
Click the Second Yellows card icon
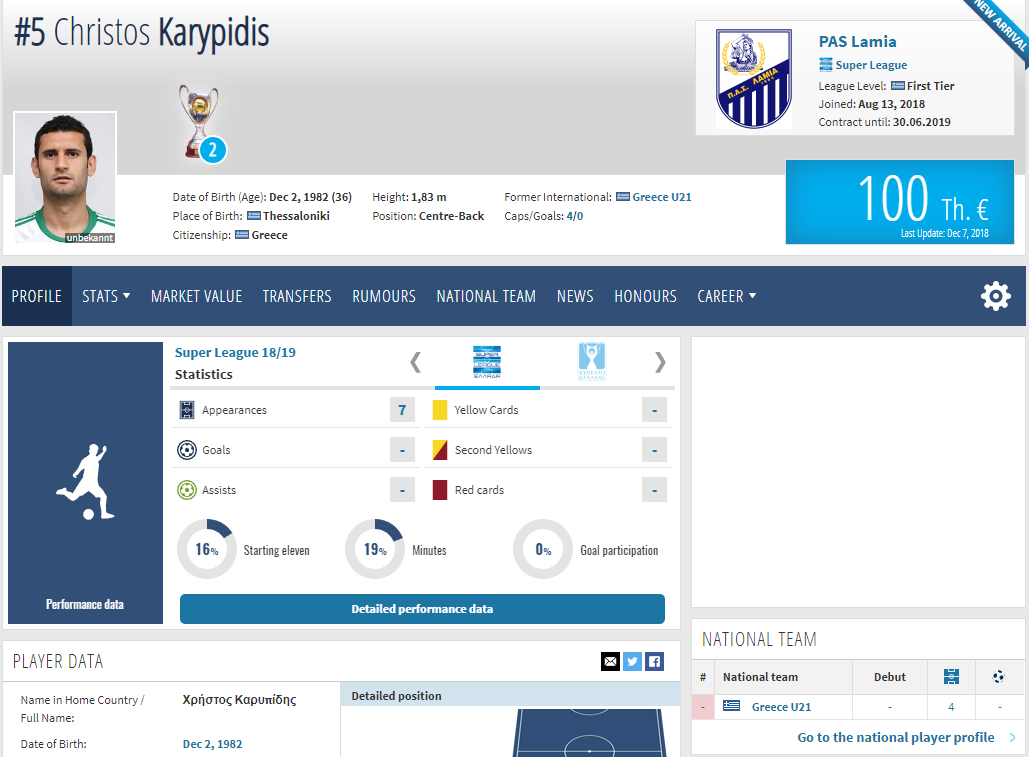click(440, 450)
